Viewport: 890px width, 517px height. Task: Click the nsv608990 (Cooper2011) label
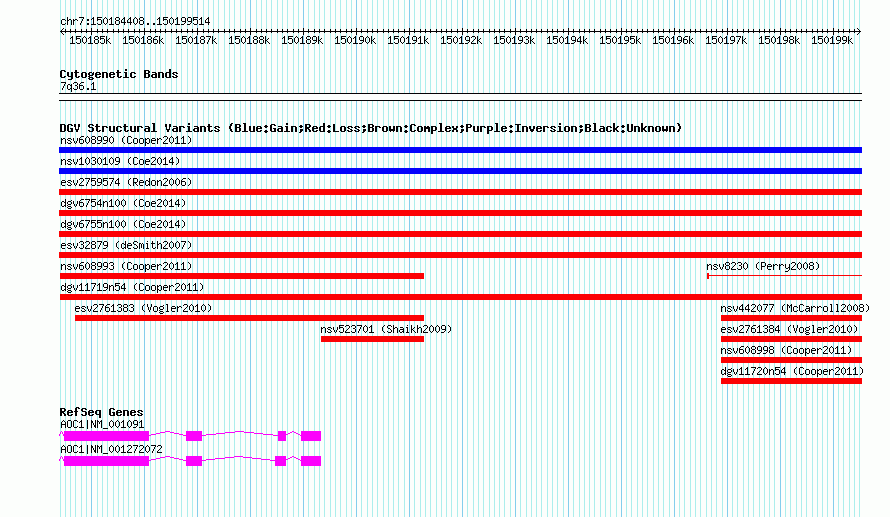(x=126, y=140)
